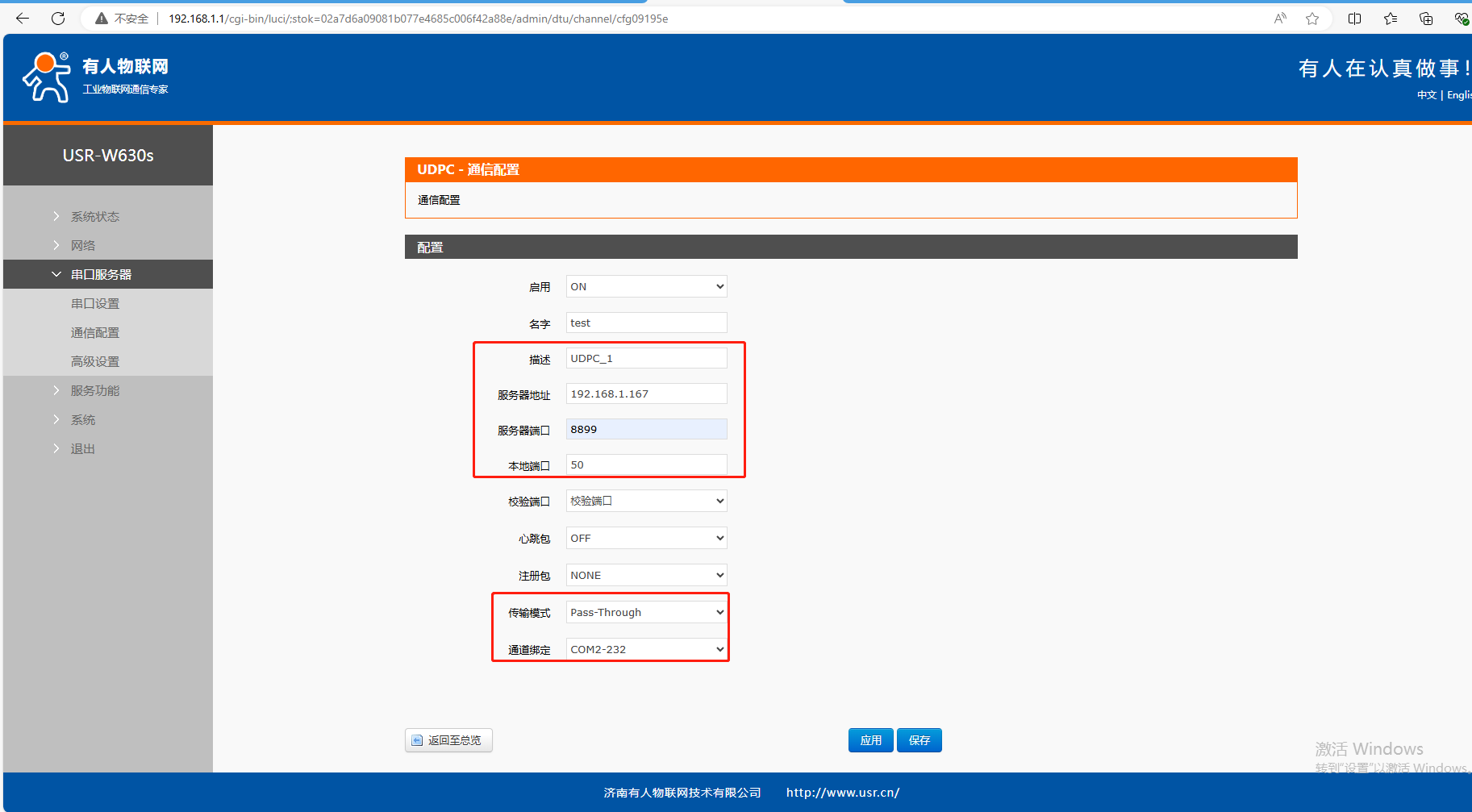Viewport: 1472px width, 812px height.
Task: Open the 传输模式 Pass-Through dropdown
Action: 646,613
